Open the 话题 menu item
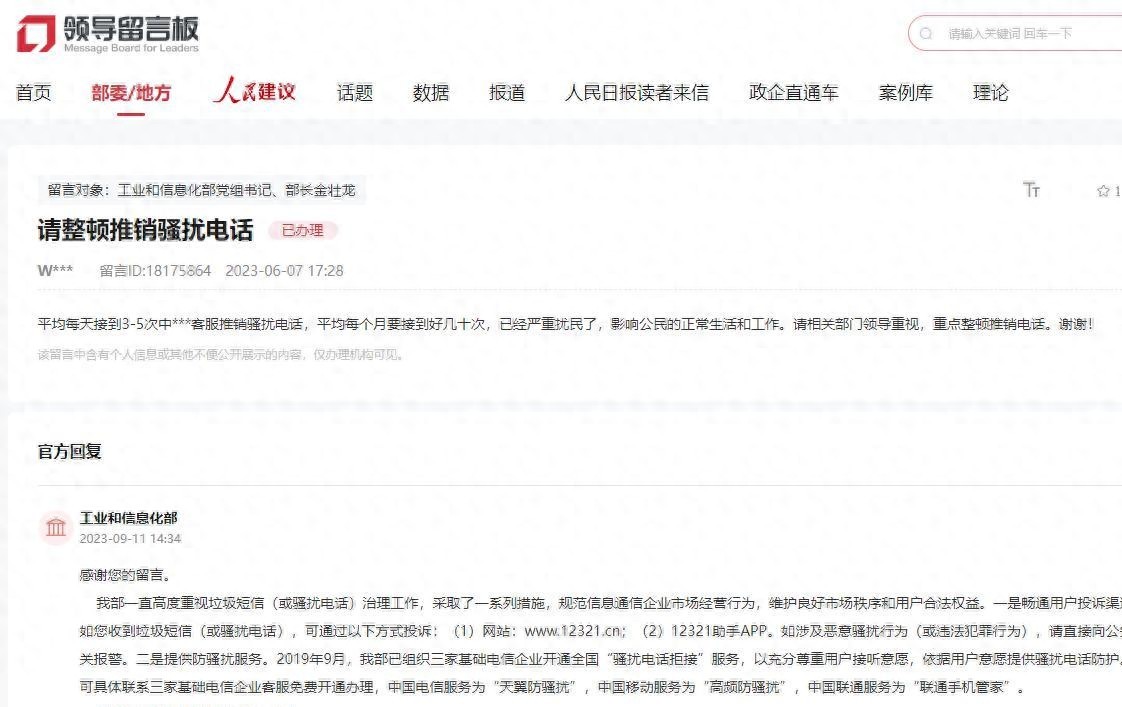This screenshot has height=707, width=1122. (x=355, y=93)
